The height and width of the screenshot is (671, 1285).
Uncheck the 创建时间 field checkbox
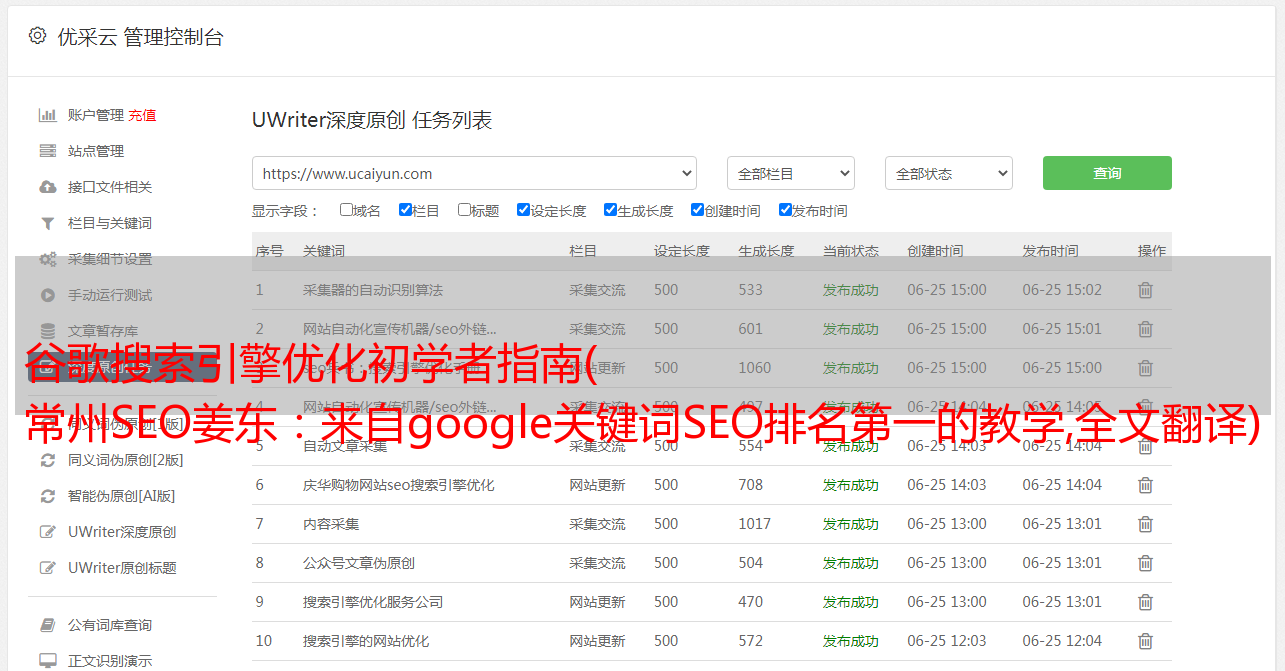697,210
